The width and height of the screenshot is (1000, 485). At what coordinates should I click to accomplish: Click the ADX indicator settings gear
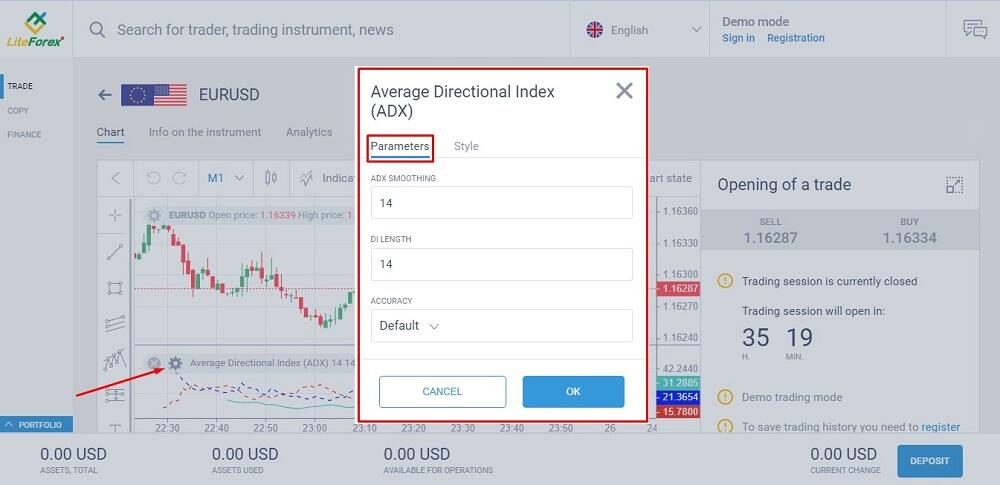click(x=175, y=363)
